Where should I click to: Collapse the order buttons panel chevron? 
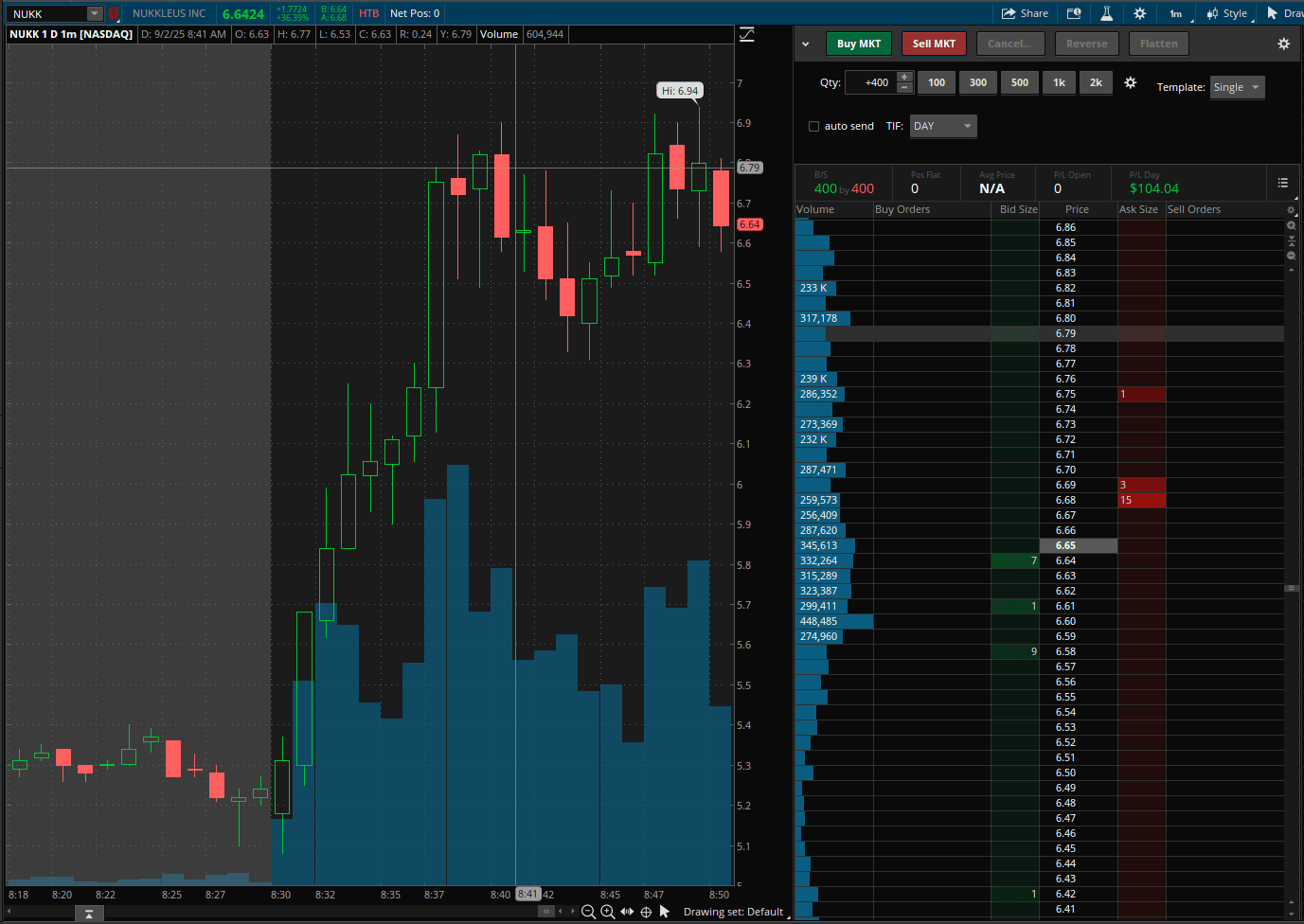tap(806, 44)
